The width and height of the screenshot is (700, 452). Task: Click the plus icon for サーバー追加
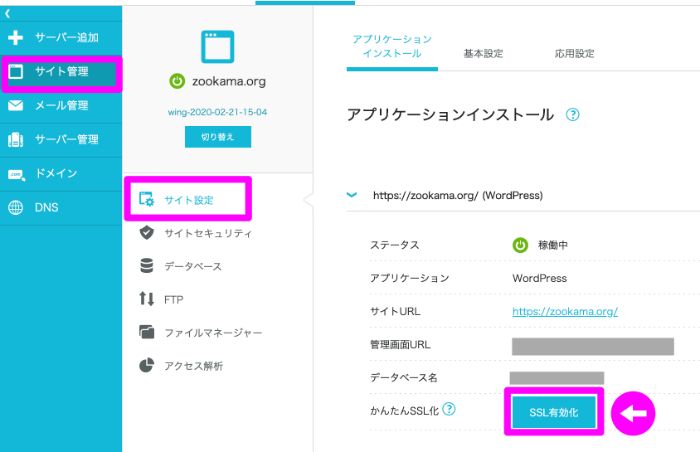point(16,38)
